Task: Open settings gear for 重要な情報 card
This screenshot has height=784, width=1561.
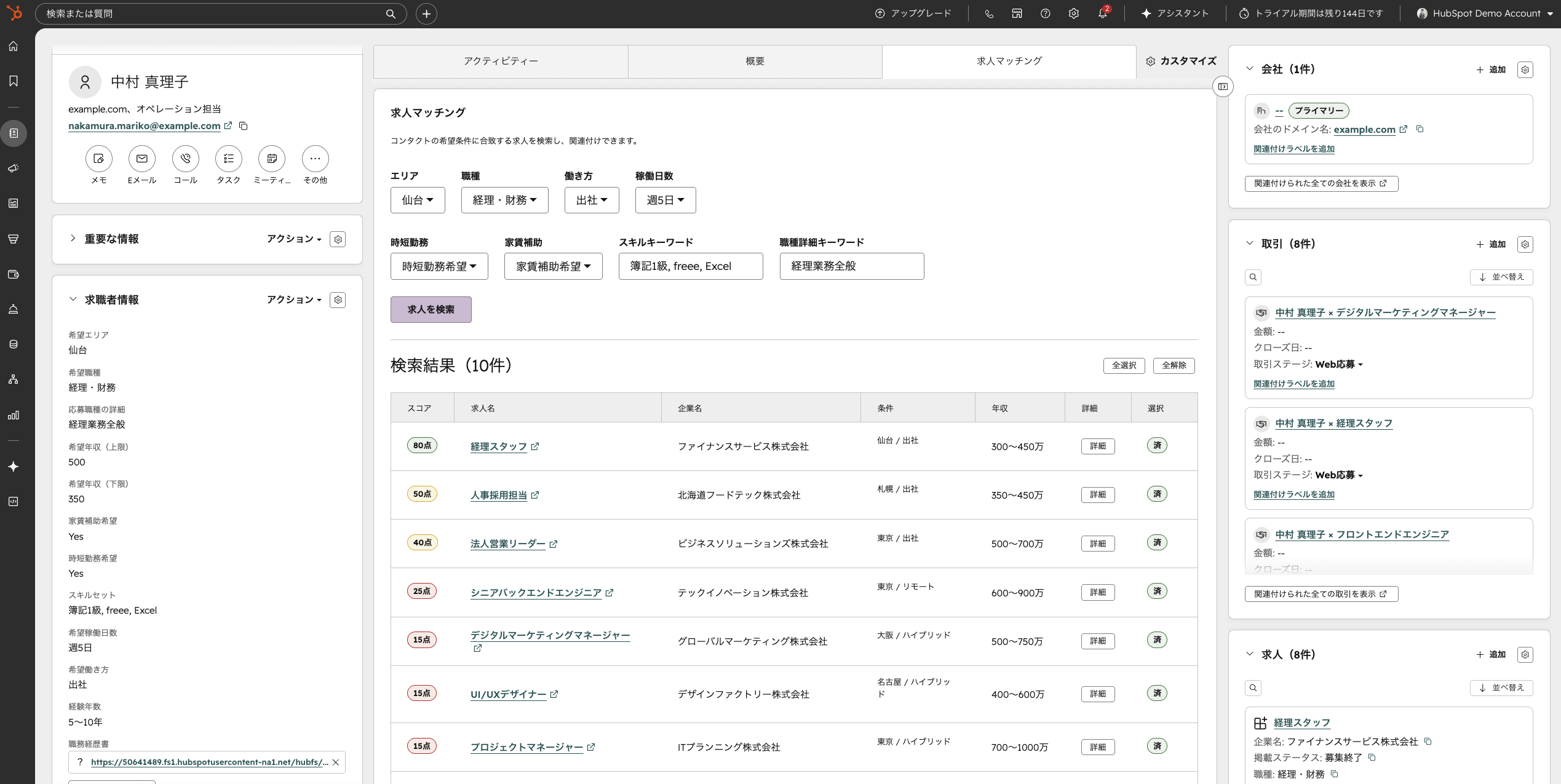Action: 338,239
